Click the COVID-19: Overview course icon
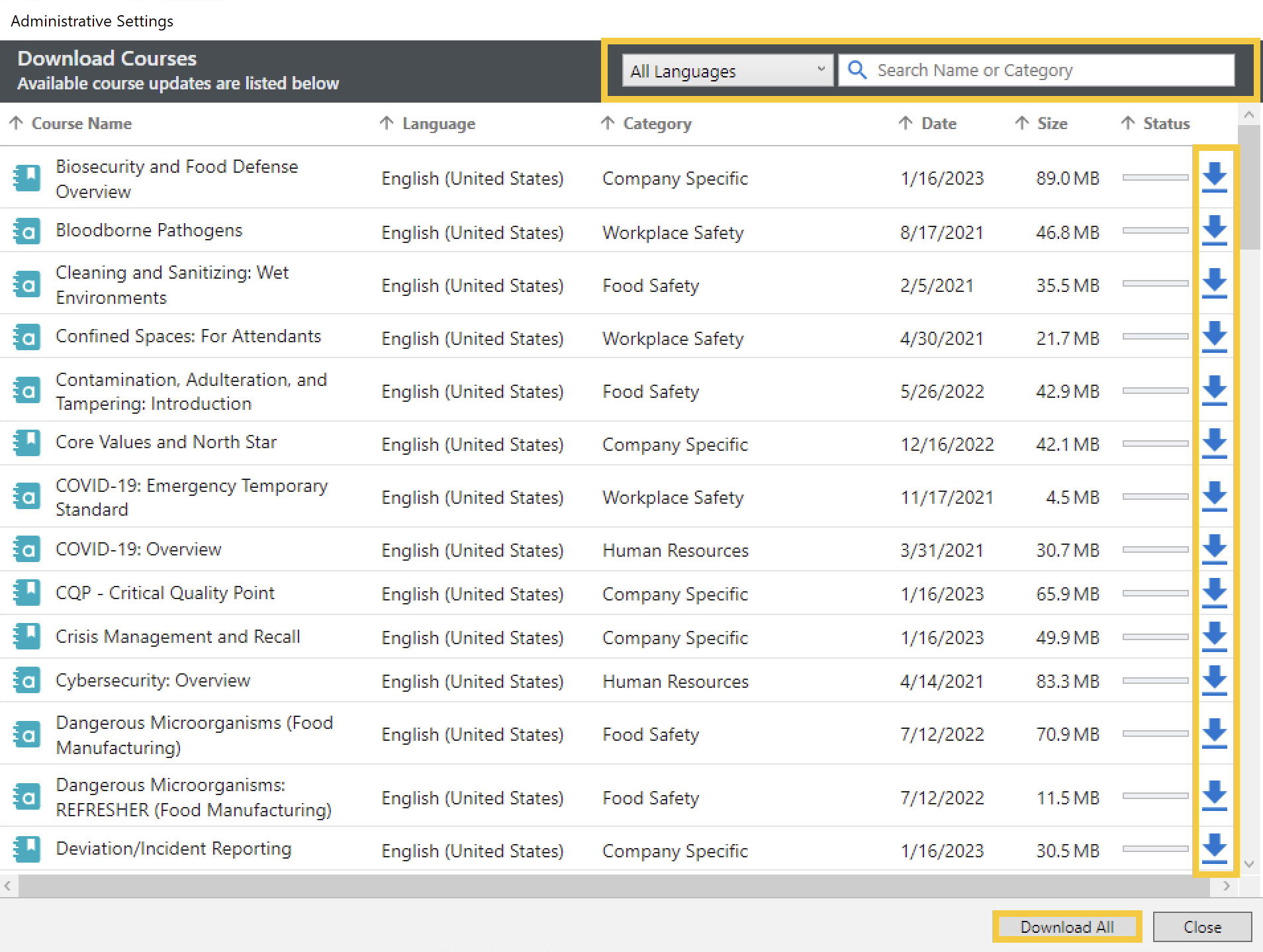This screenshot has width=1263, height=952. [27, 549]
